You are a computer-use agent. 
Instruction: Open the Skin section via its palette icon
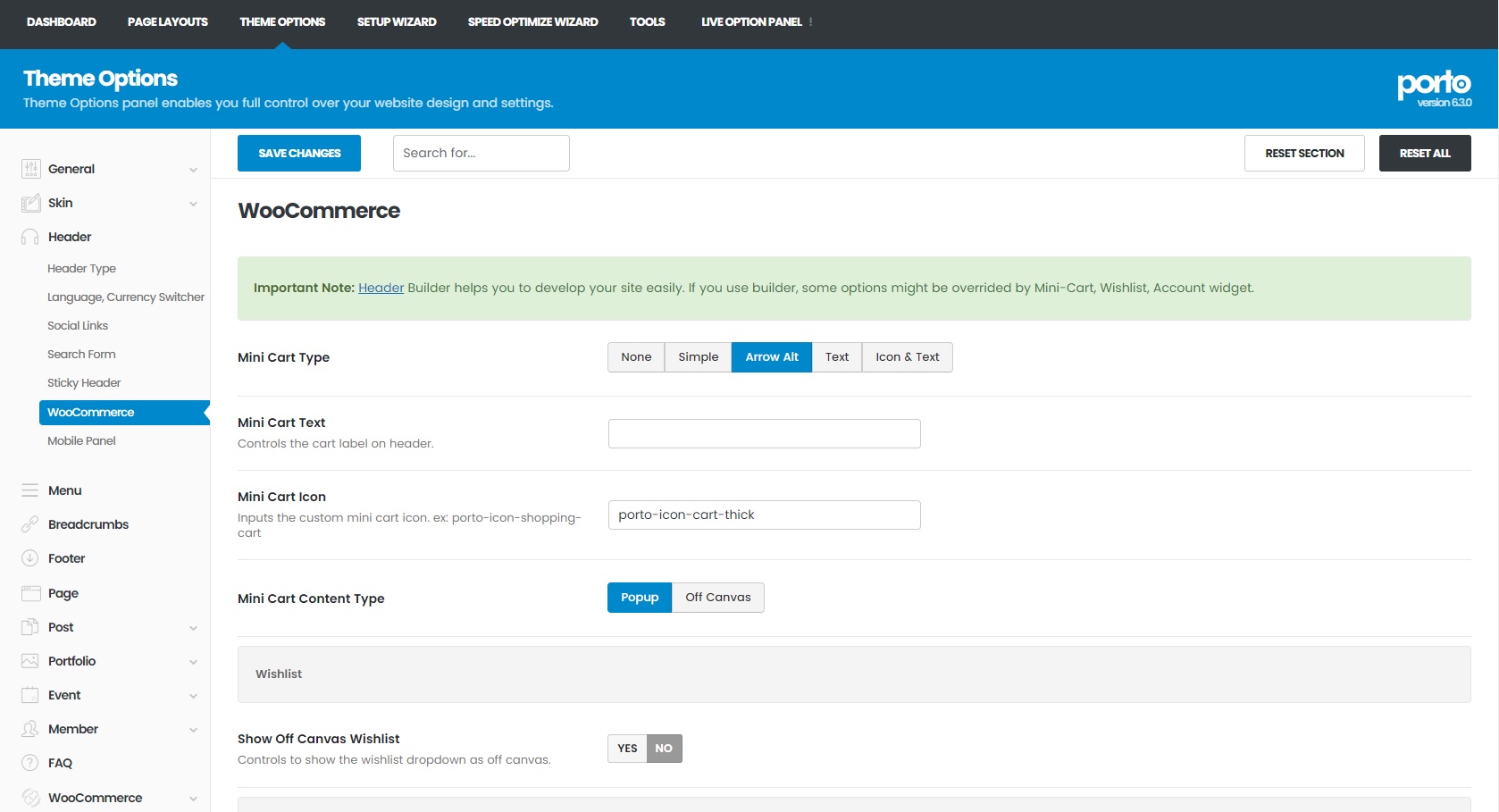[x=29, y=203]
